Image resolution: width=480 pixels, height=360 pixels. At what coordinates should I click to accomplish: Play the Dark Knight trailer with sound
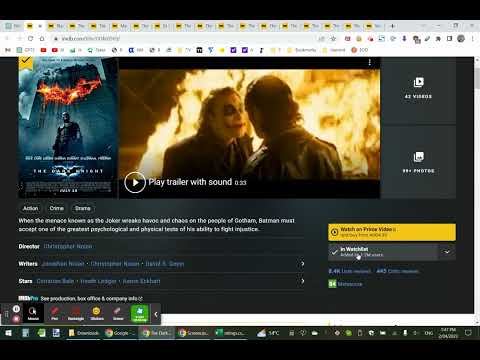point(135,182)
